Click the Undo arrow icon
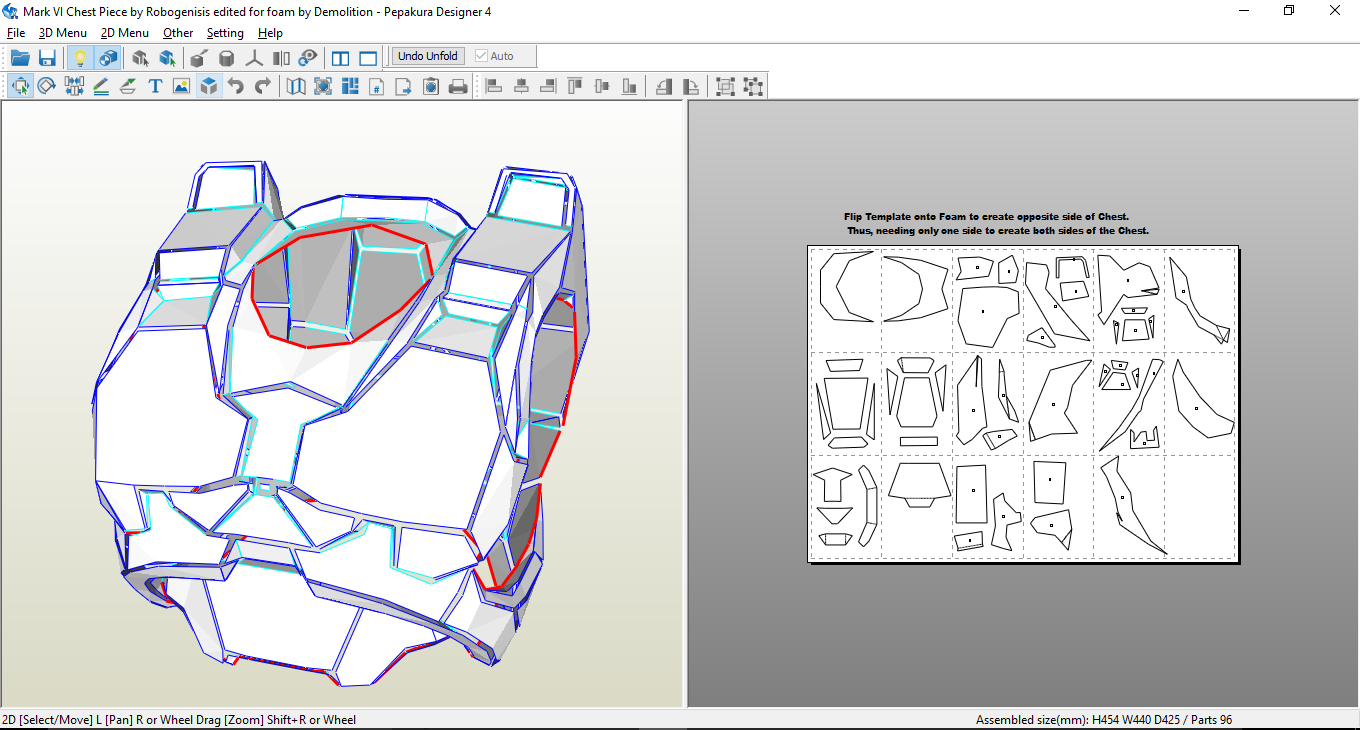The height and width of the screenshot is (730, 1360). (235, 86)
